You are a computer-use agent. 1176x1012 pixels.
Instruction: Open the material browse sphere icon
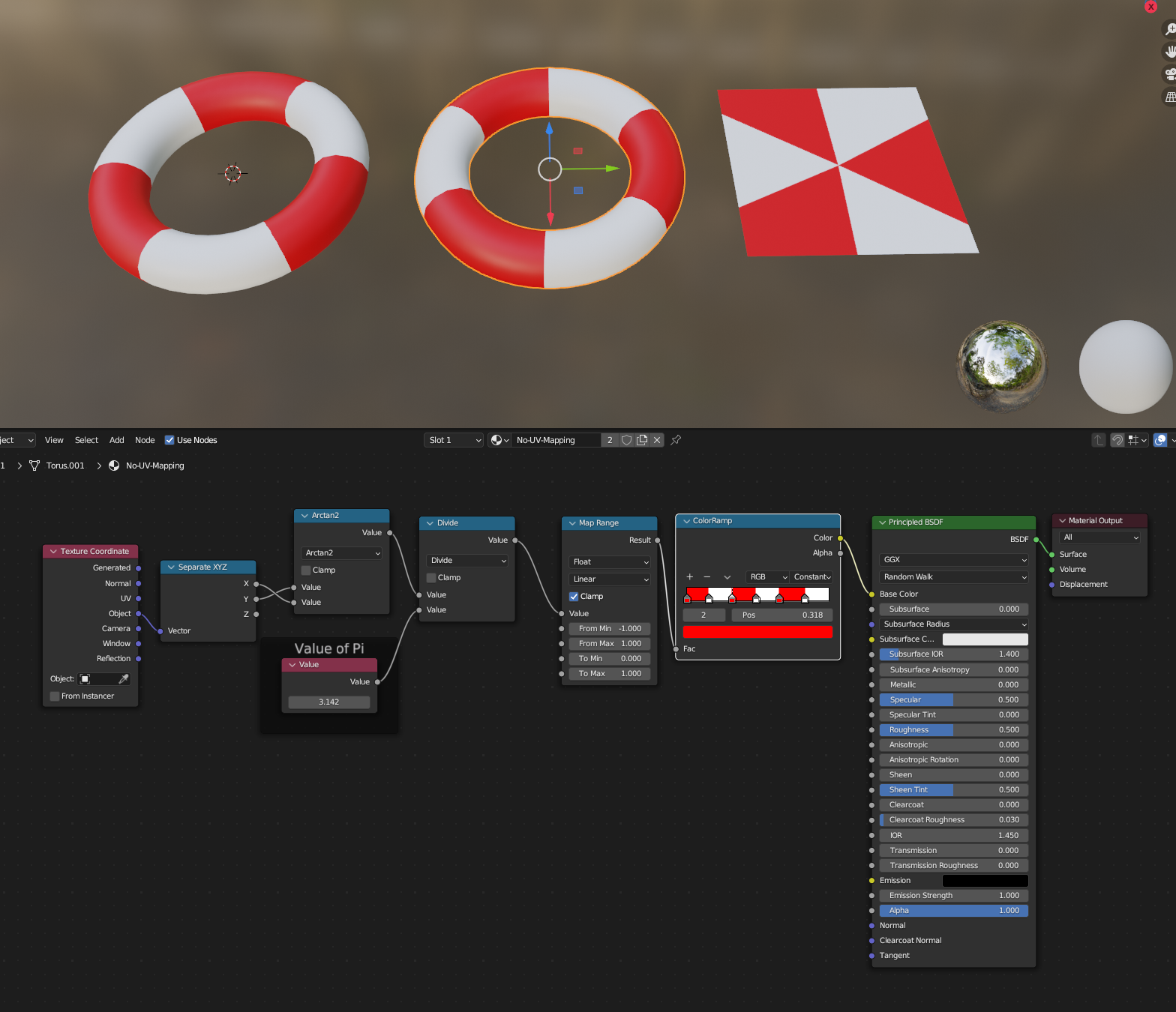499,440
